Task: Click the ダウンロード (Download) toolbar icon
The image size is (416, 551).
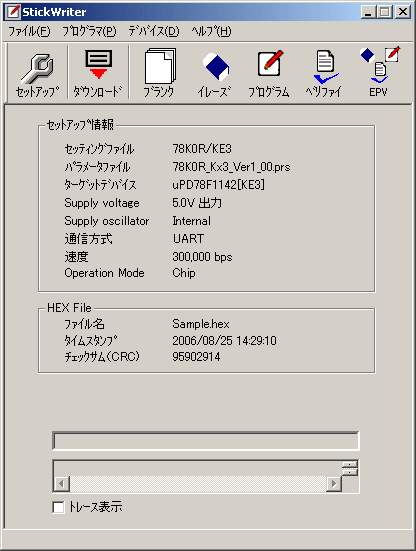Action: (x=98, y=73)
